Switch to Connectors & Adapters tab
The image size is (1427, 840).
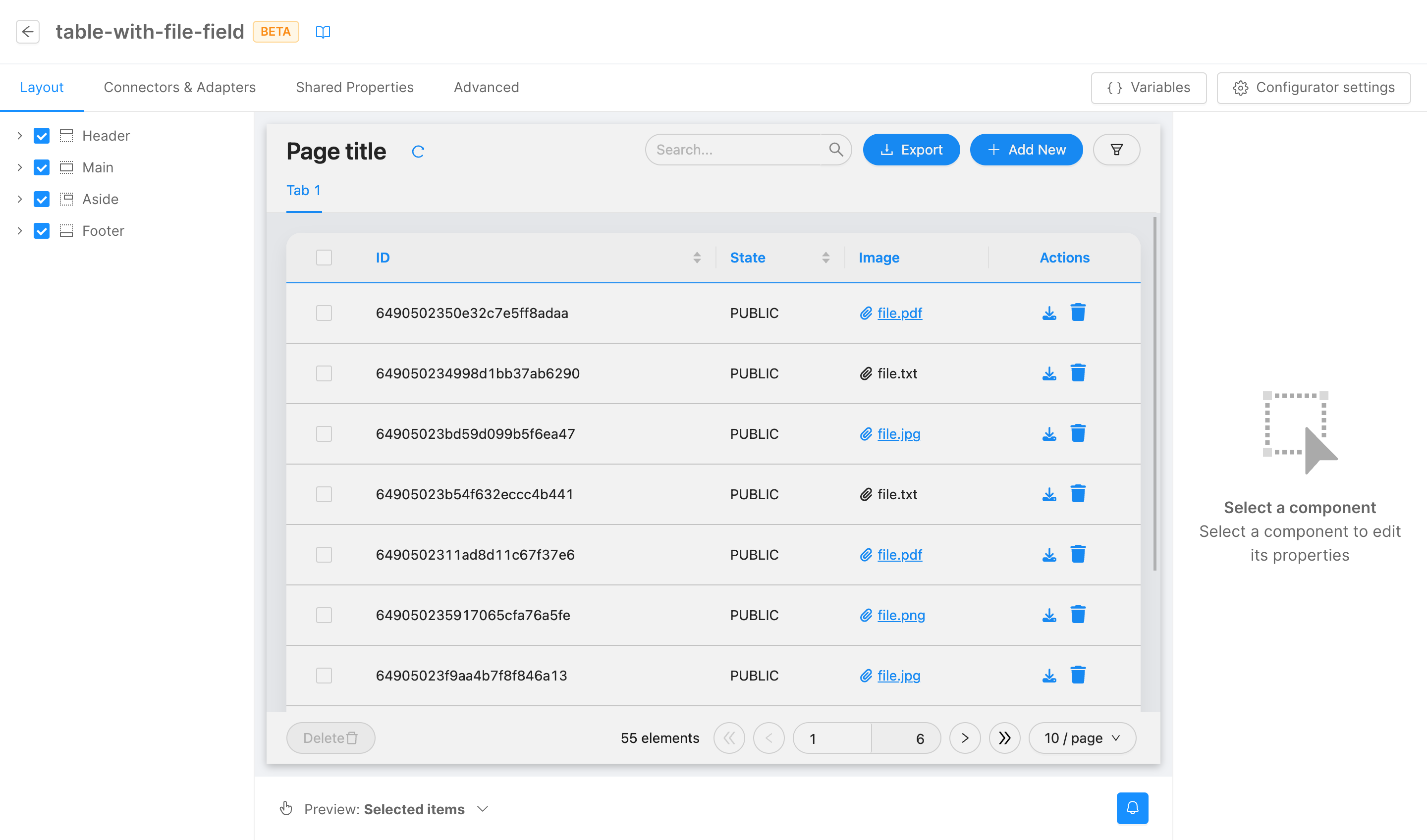coord(179,87)
